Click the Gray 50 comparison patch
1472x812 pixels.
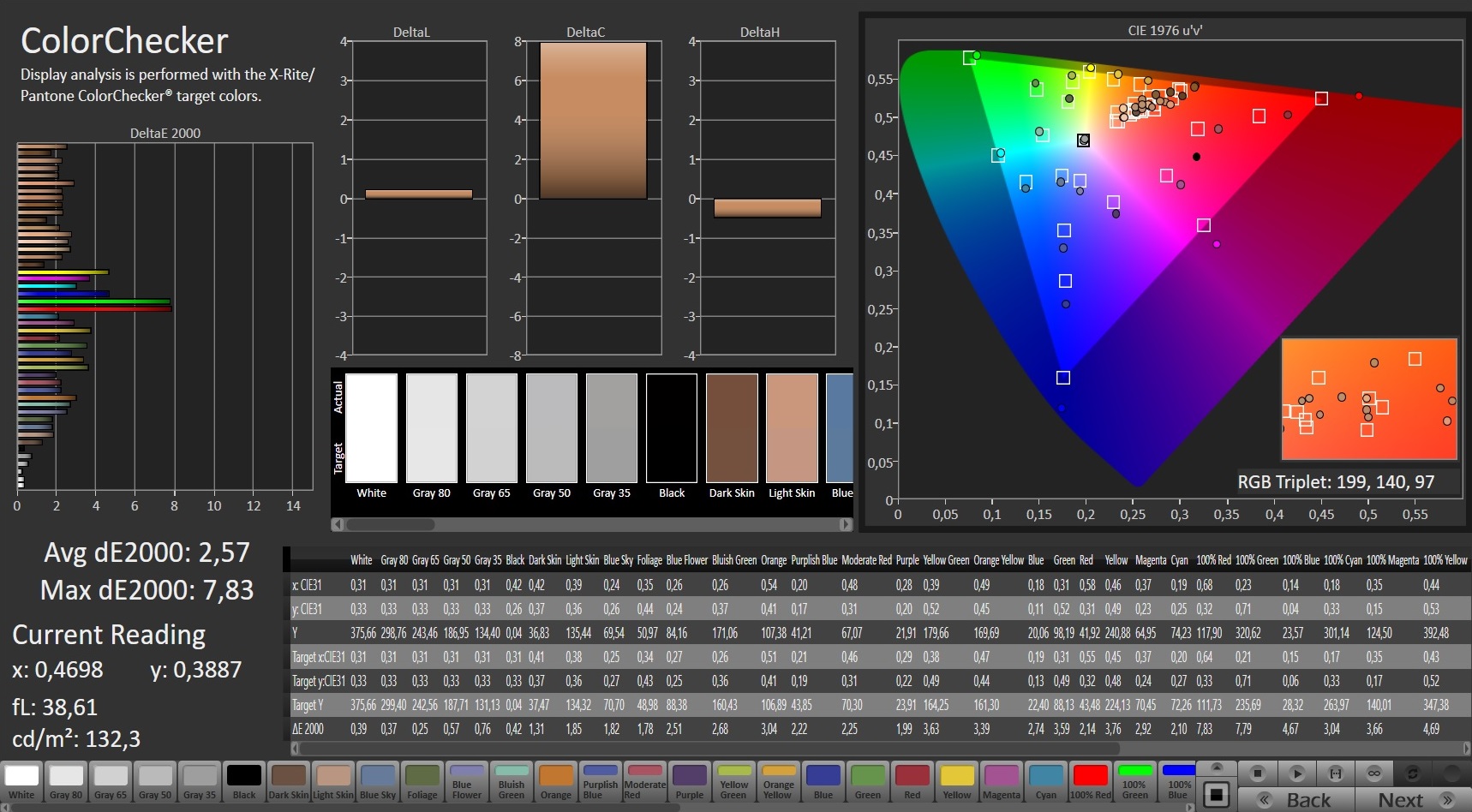coord(552,428)
